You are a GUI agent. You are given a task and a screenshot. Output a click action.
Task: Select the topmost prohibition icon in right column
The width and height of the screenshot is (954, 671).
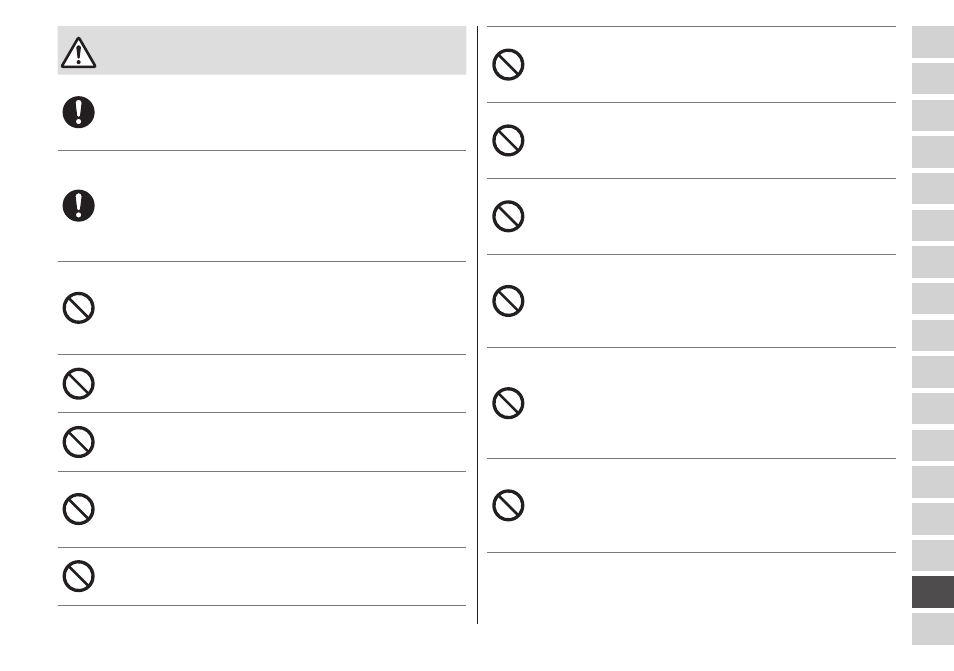click(x=508, y=64)
